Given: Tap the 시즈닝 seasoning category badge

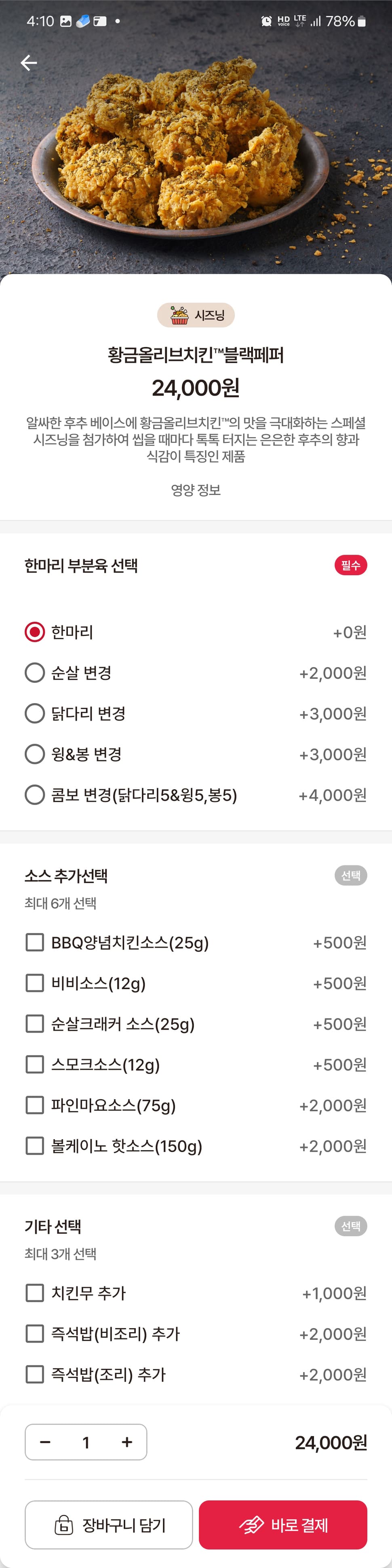Looking at the screenshot, I should tap(196, 315).
